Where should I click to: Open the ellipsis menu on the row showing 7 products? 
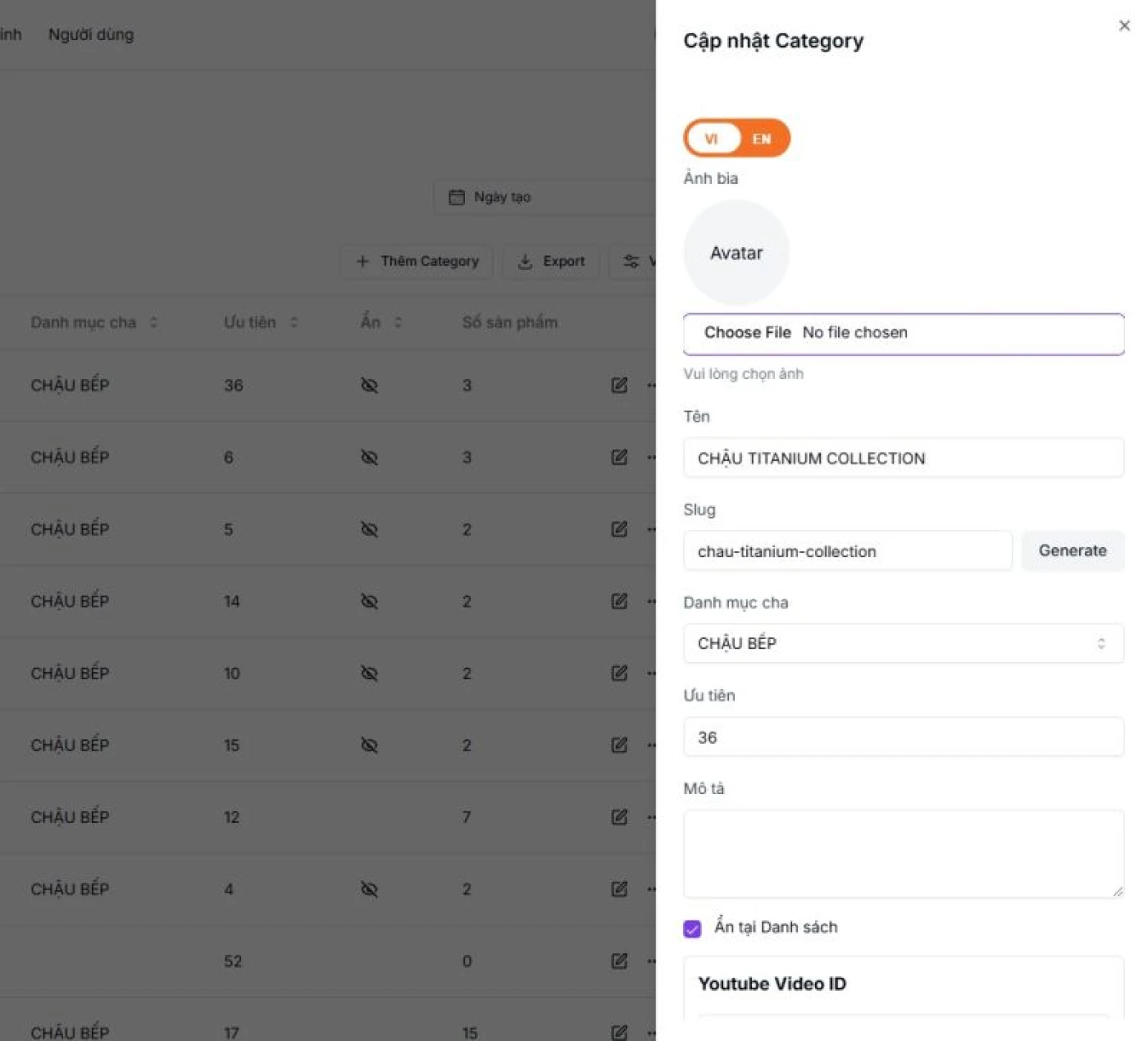(x=650, y=816)
